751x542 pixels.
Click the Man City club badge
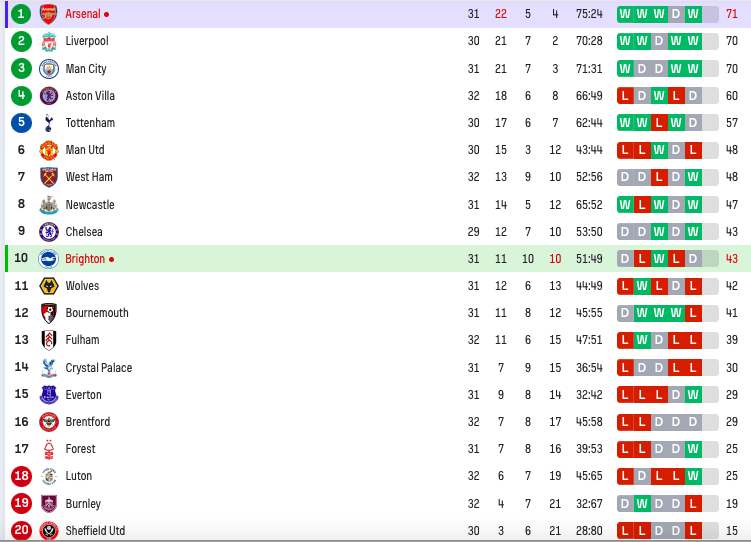pos(48,68)
